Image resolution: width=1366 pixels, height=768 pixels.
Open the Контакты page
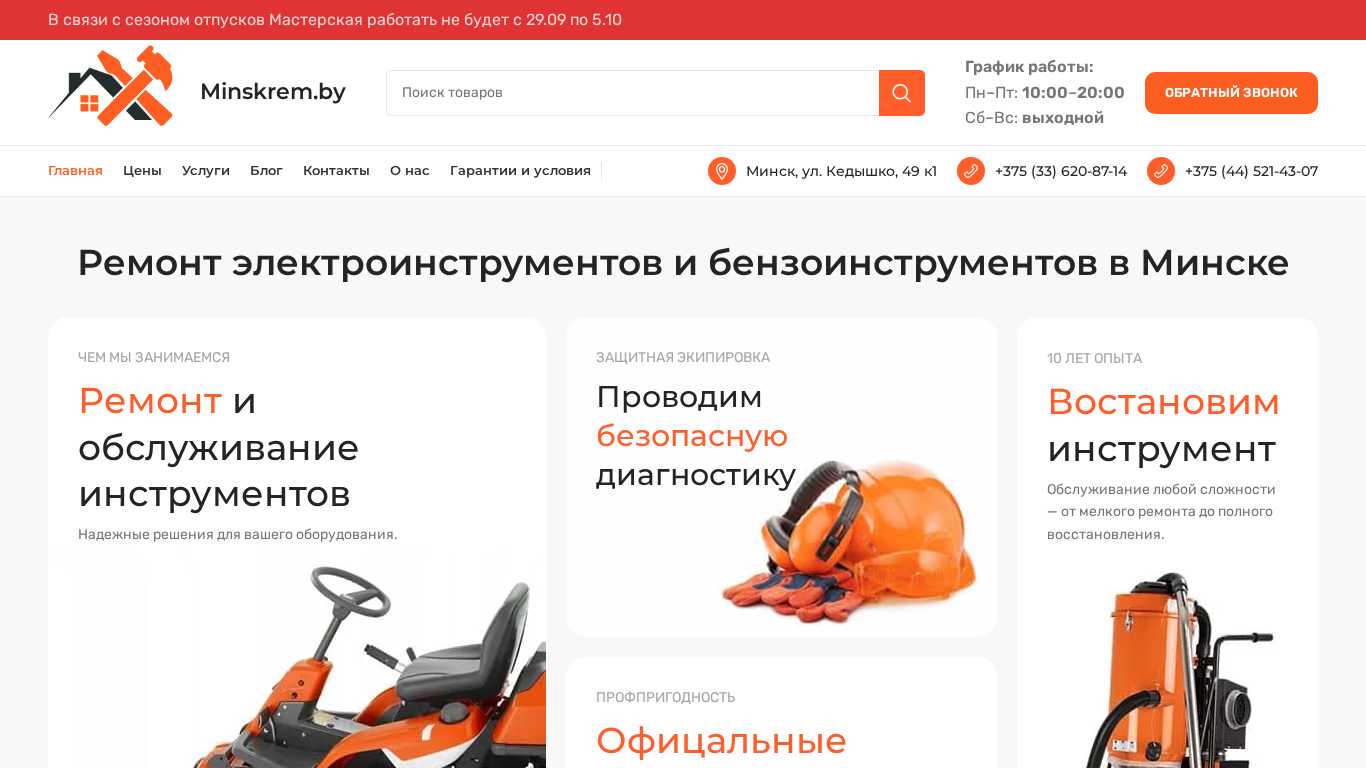coord(336,171)
